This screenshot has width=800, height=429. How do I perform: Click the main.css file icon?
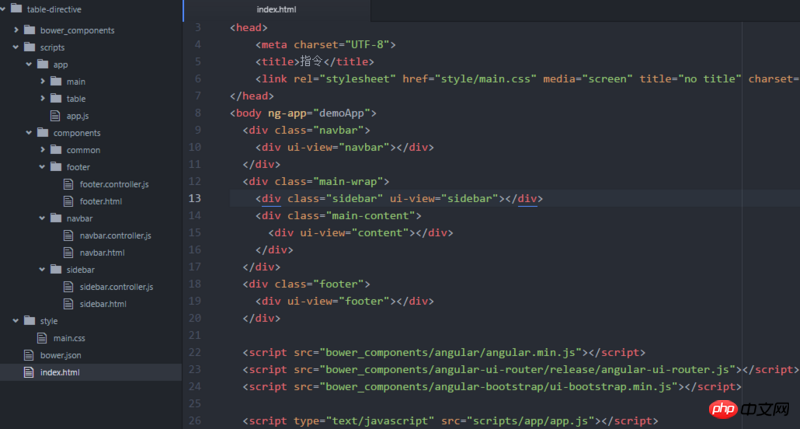(42, 338)
